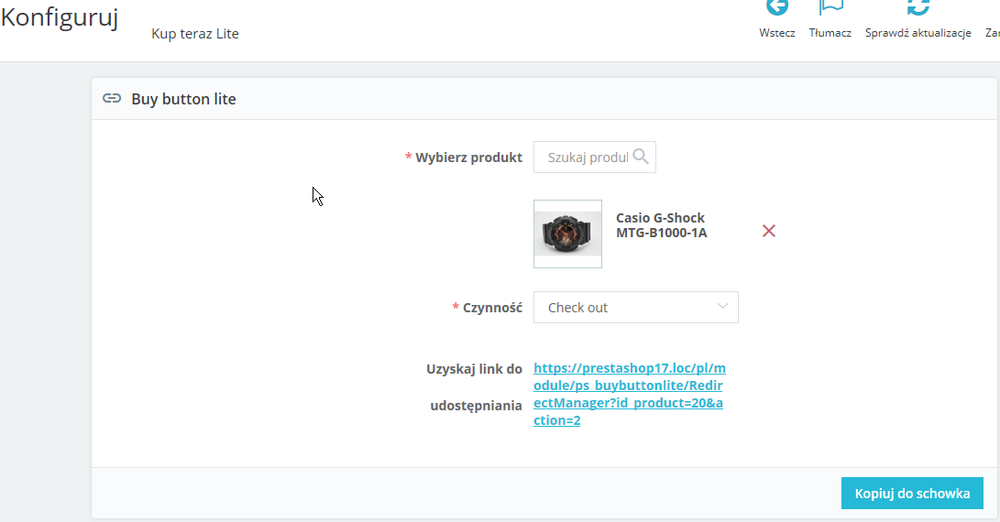Viewport: 1000px width, 522px height.
Task: Expand the chevron arrow of the Czynność select
Action: (x=722, y=306)
